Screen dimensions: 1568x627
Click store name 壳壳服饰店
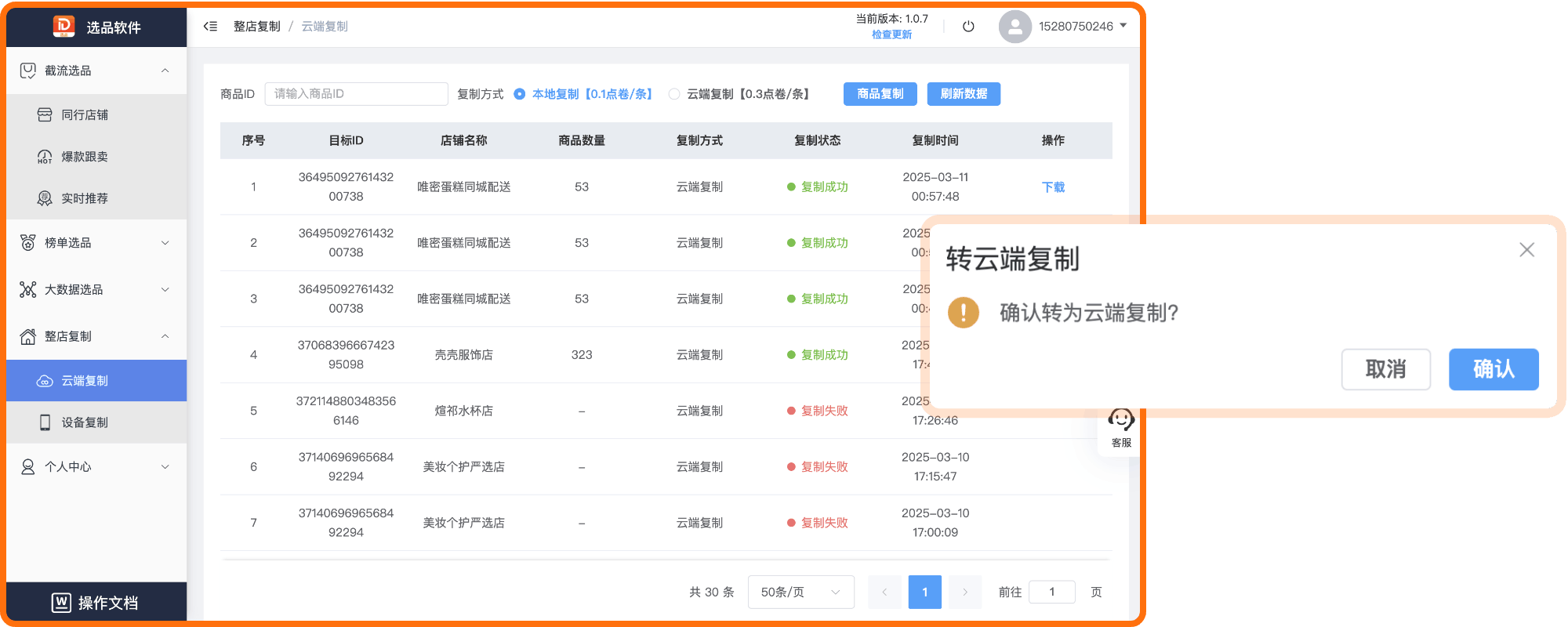463,355
